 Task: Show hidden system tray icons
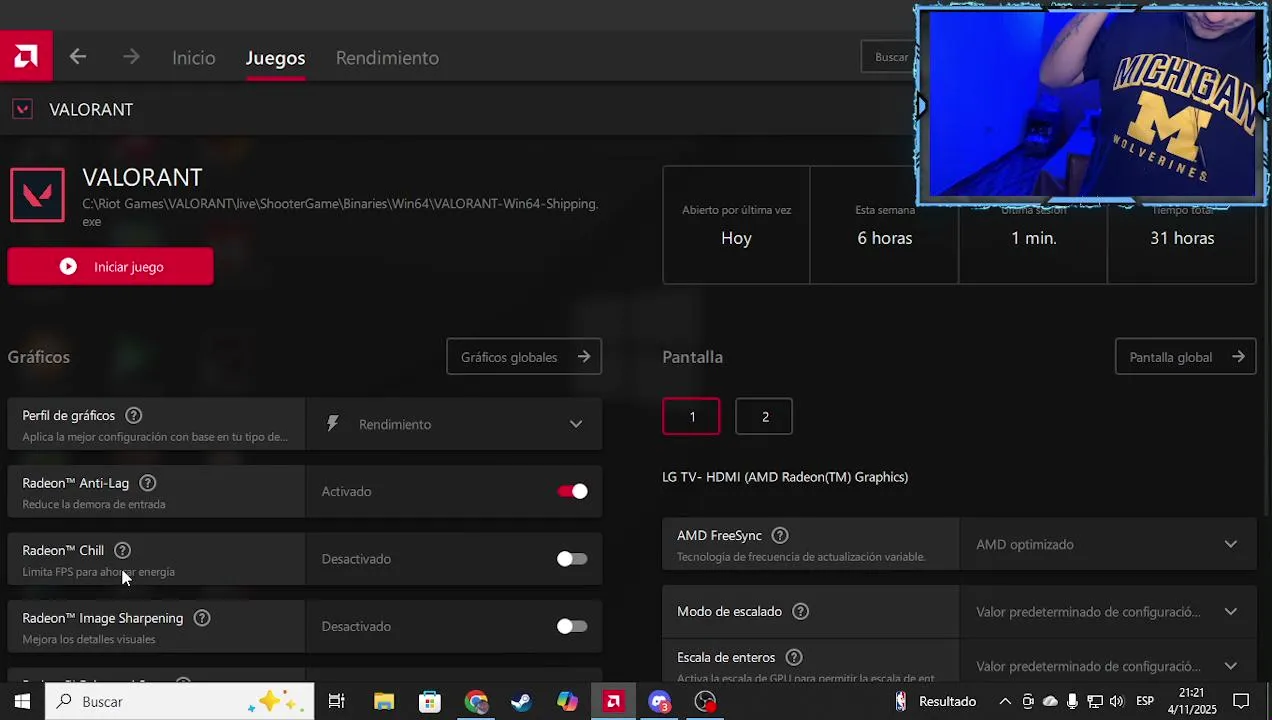click(1005, 701)
